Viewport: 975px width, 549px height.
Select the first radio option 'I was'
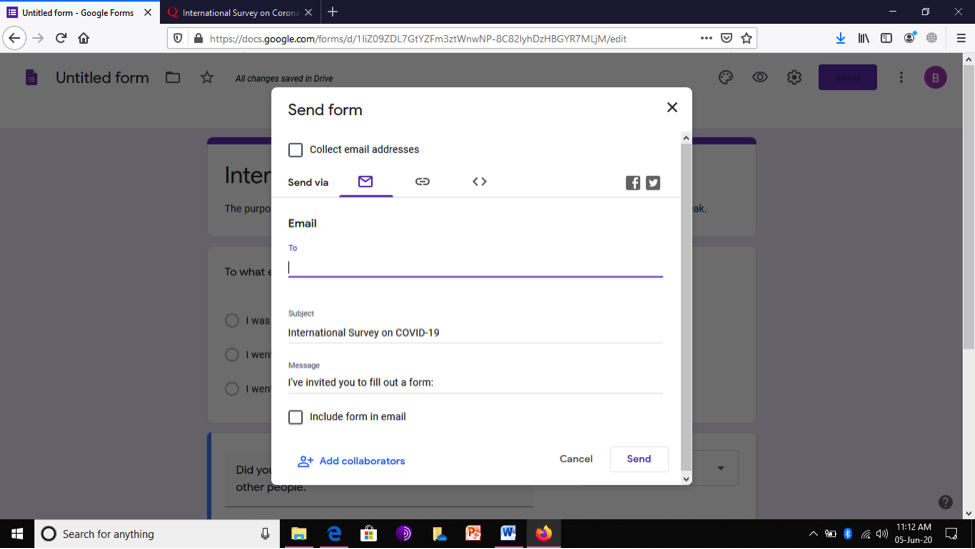coord(232,320)
